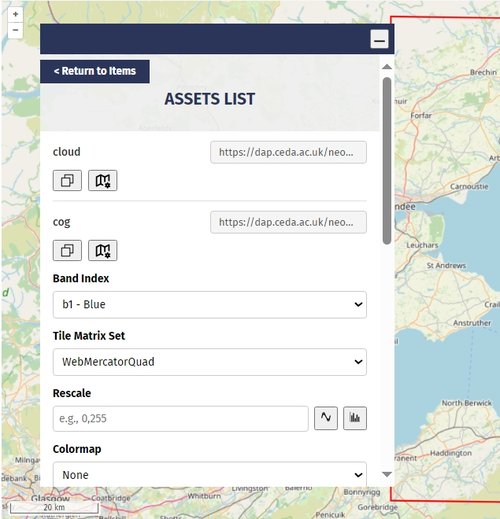Image resolution: width=500 pixels, height=519 pixels.
Task: Copy the cloud asset URL
Action: point(67,180)
